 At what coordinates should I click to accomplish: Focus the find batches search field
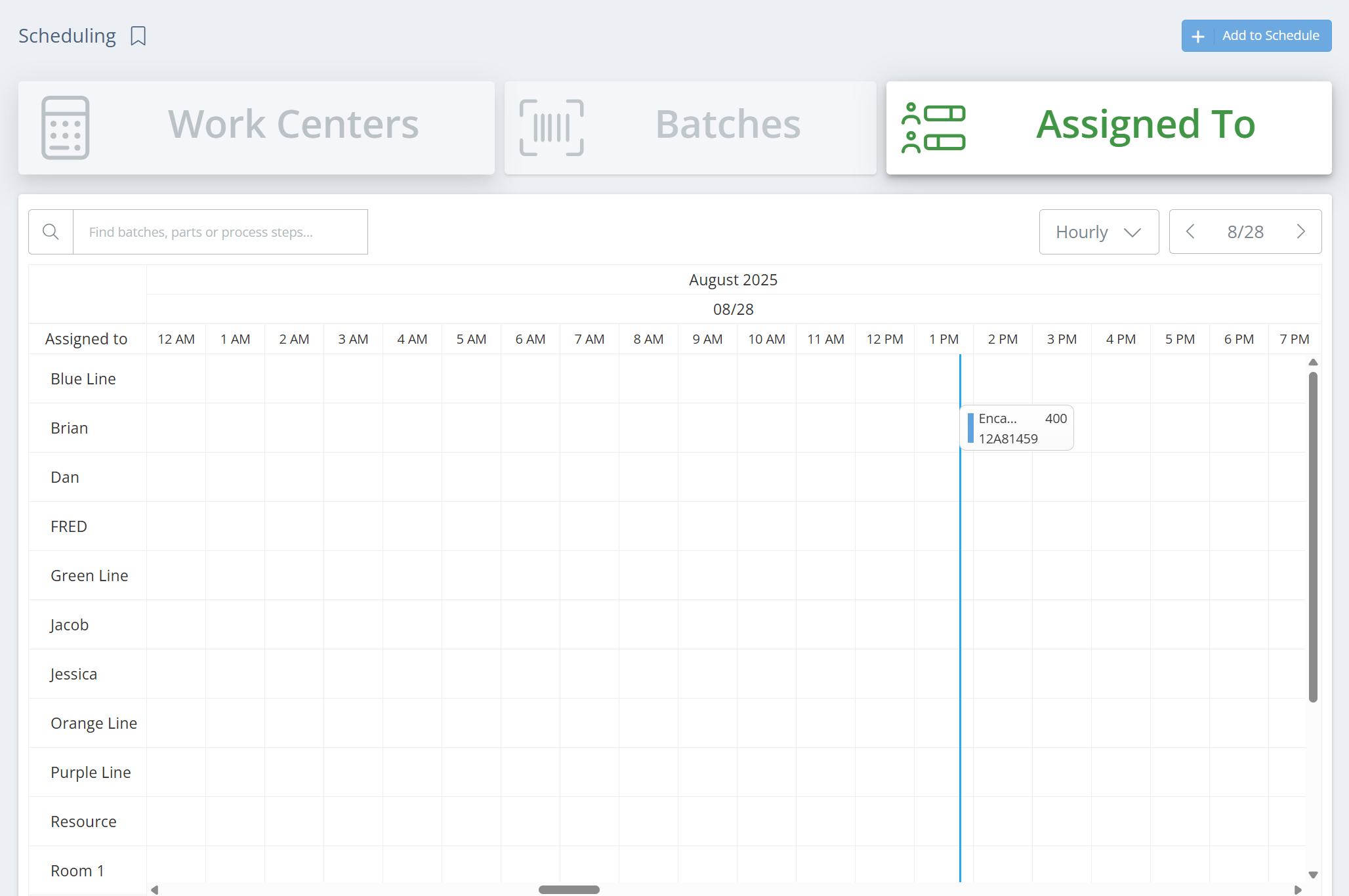tap(220, 232)
